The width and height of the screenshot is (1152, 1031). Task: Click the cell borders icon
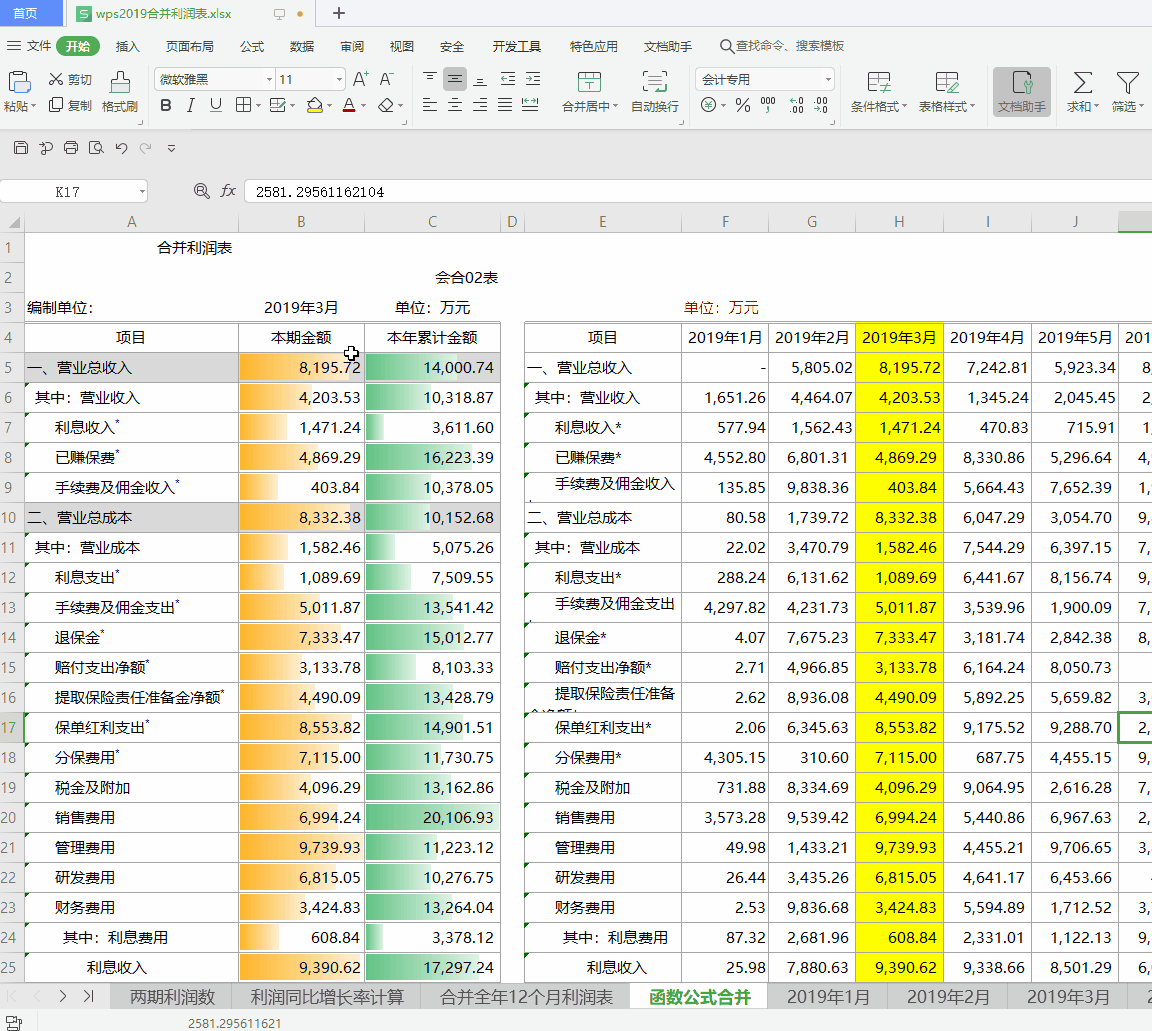coord(243,105)
